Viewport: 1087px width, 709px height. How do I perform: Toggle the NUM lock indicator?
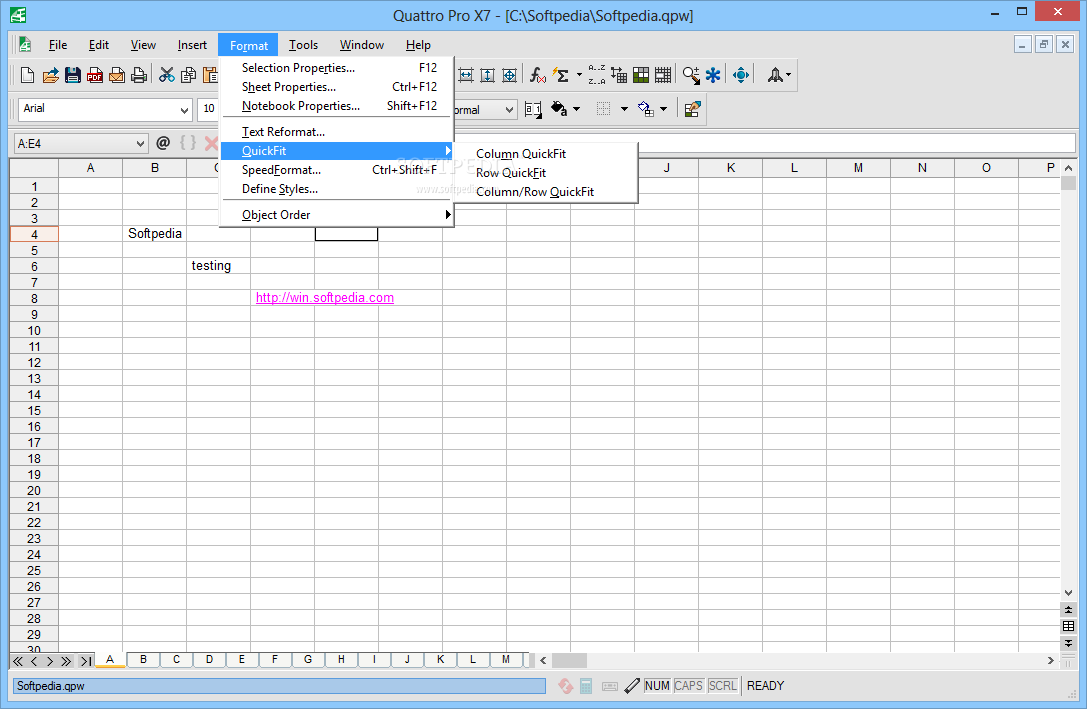point(656,686)
